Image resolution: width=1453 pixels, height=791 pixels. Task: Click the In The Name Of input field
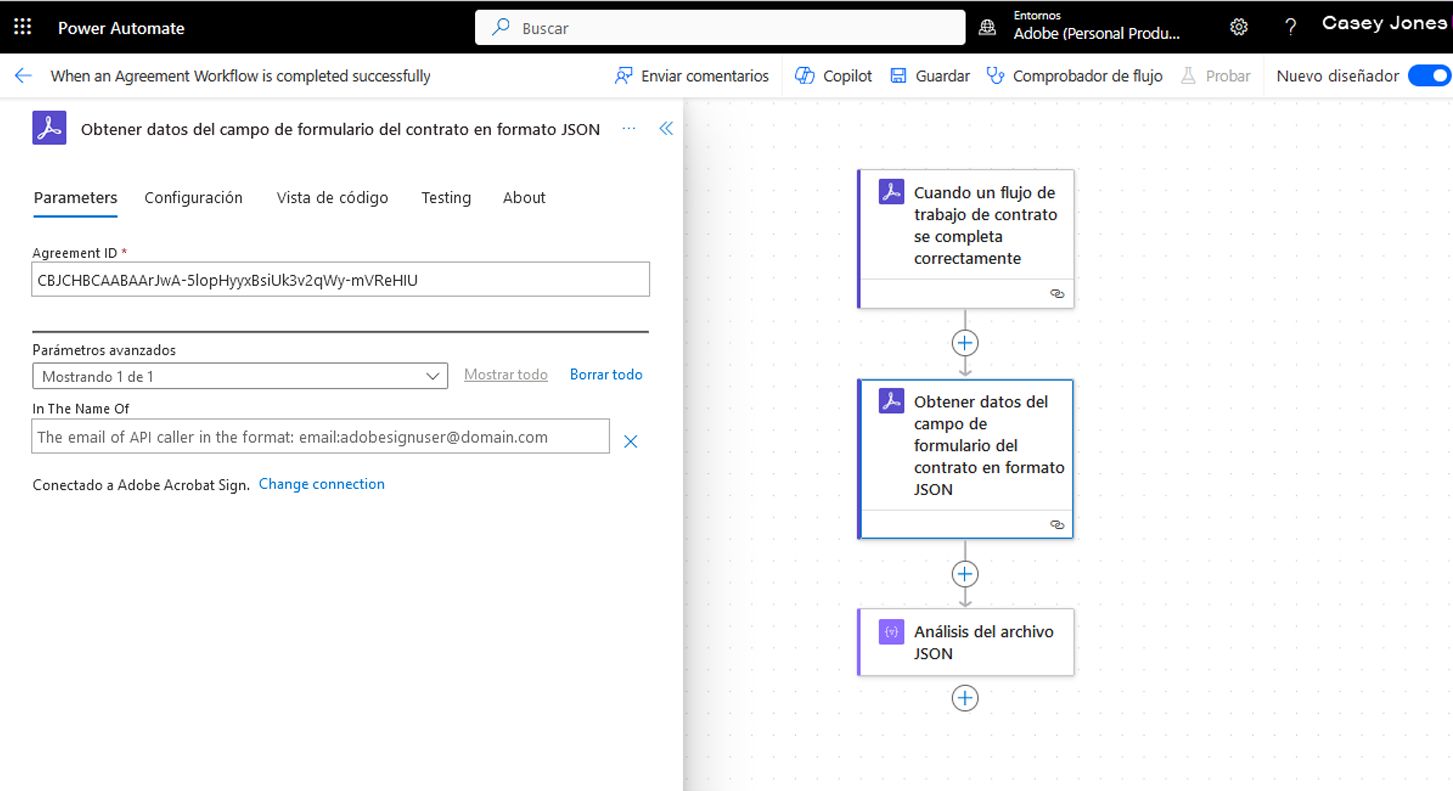[x=321, y=436]
